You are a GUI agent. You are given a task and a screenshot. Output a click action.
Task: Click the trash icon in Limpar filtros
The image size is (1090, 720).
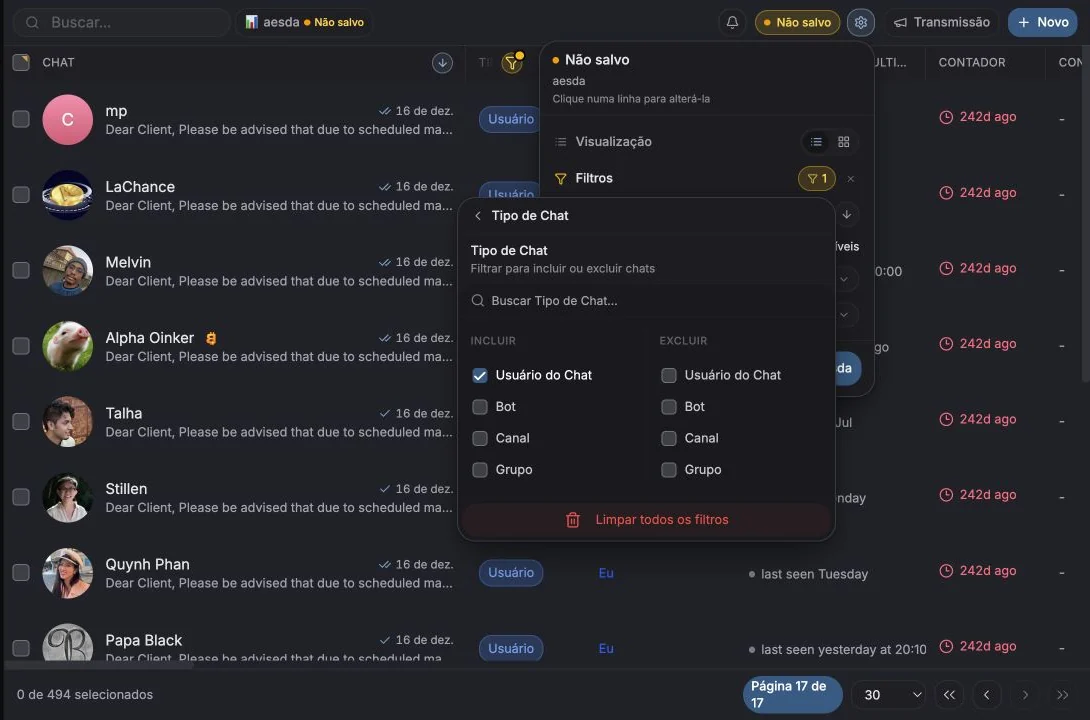click(x=573, y=520)
